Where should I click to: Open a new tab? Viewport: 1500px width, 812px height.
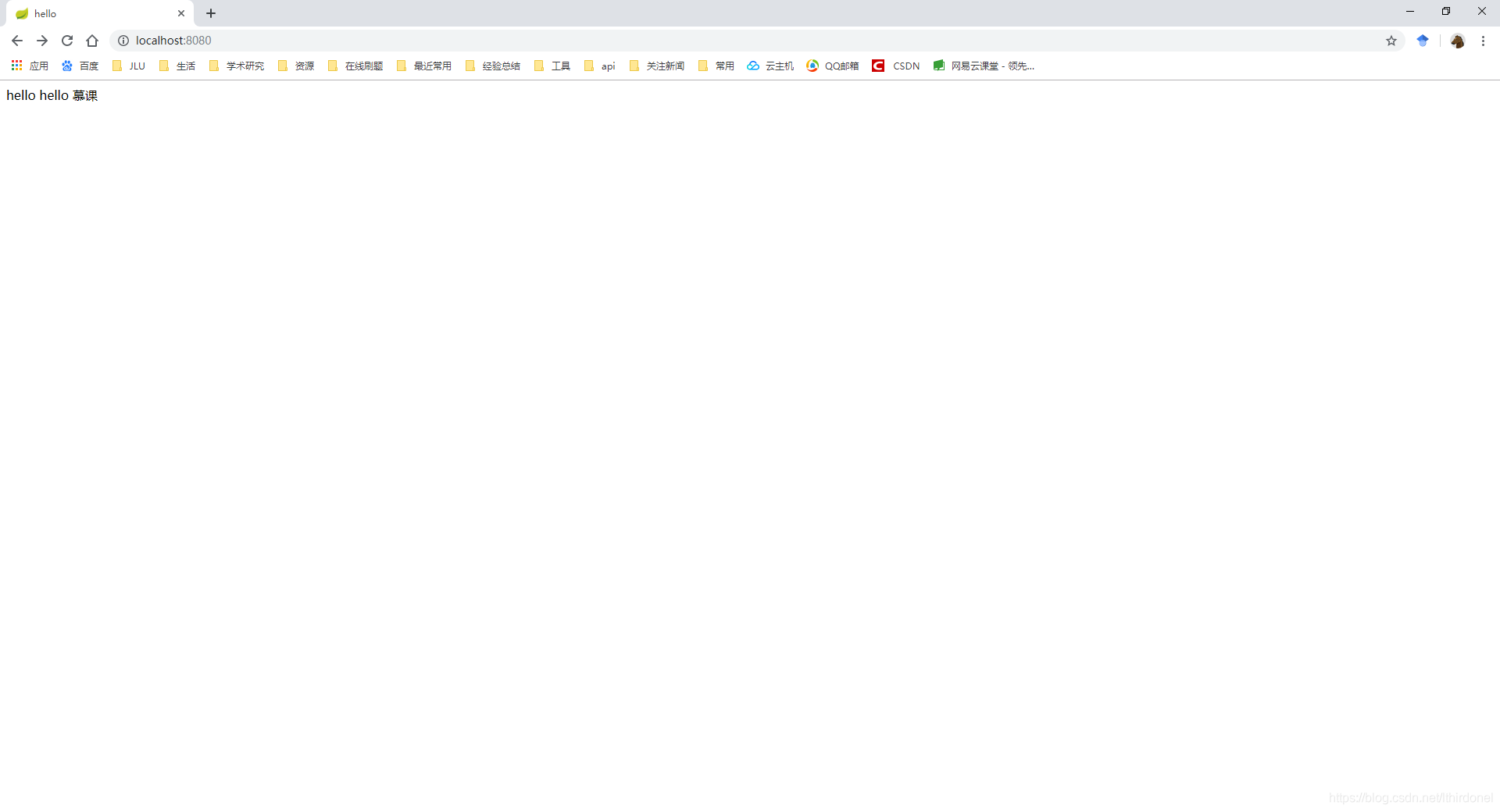(x=211, y=13)
